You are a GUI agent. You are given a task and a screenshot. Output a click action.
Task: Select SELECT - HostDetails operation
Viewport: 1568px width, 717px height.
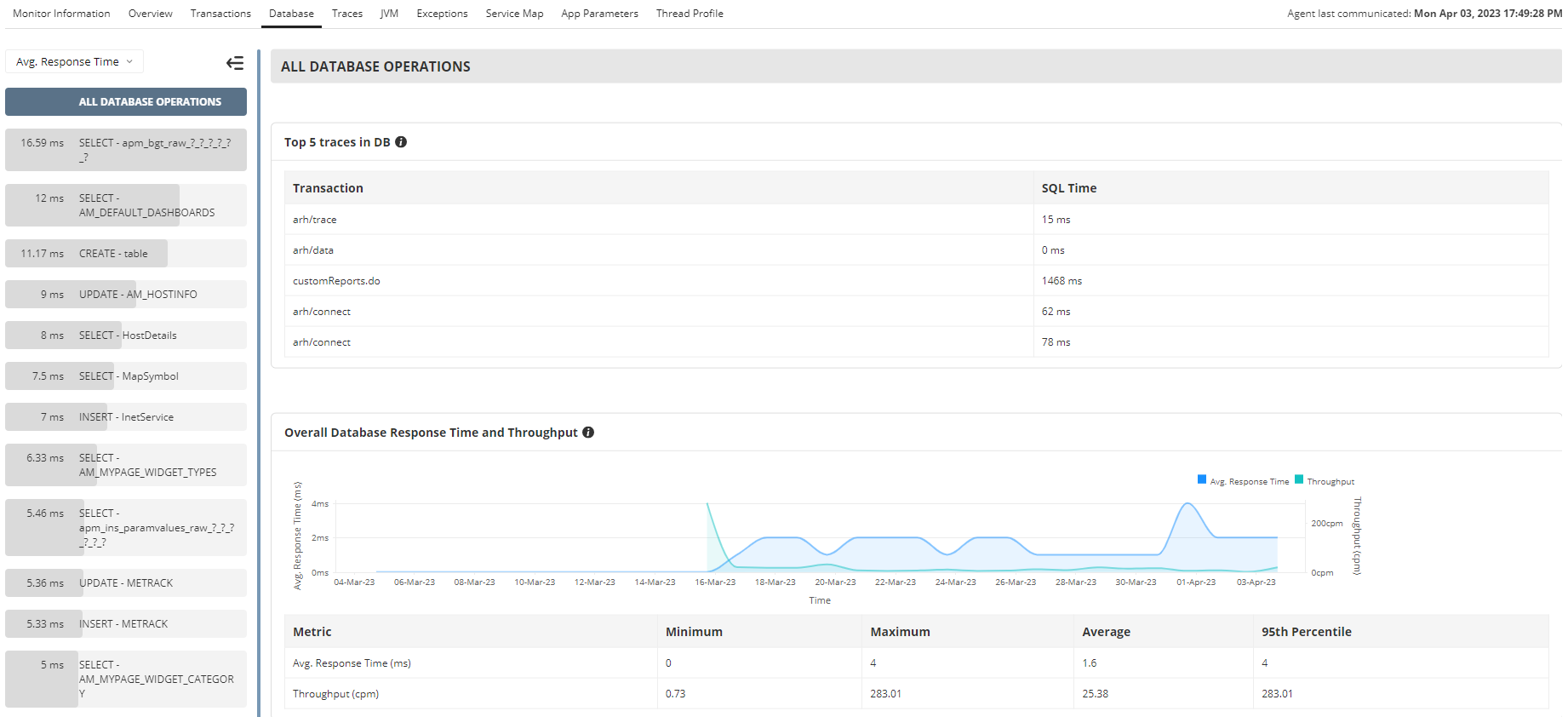(x=128, y=336)
